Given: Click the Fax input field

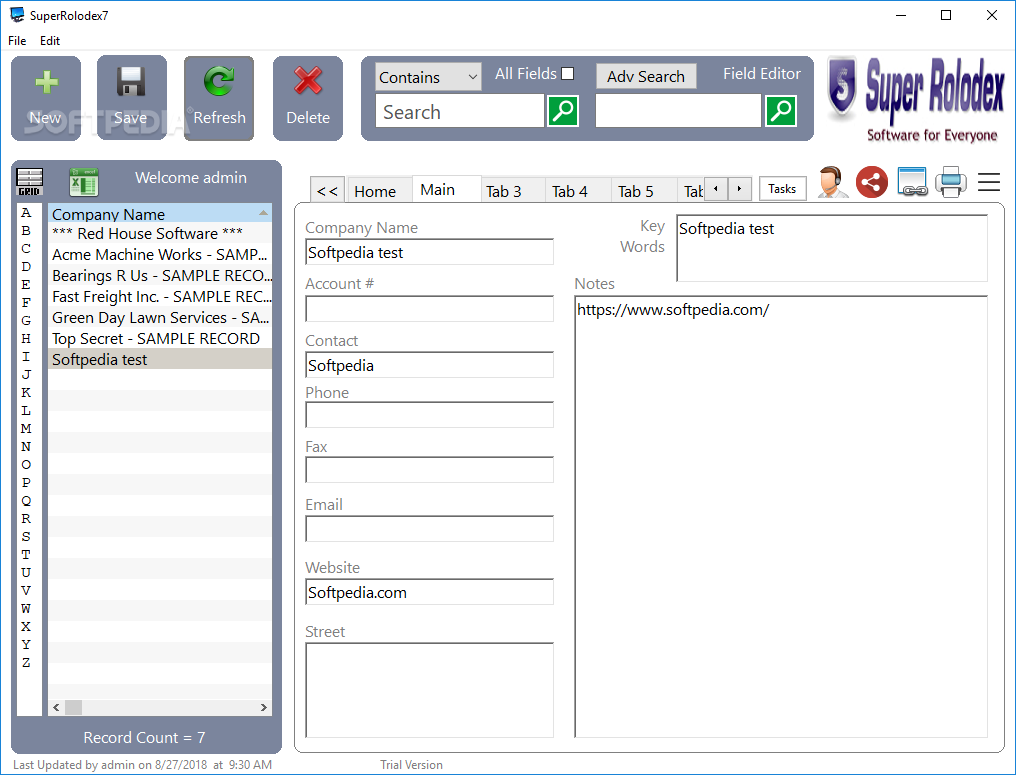Looking at the screenshot, I should pyautogui.click(x=430, y=470).
